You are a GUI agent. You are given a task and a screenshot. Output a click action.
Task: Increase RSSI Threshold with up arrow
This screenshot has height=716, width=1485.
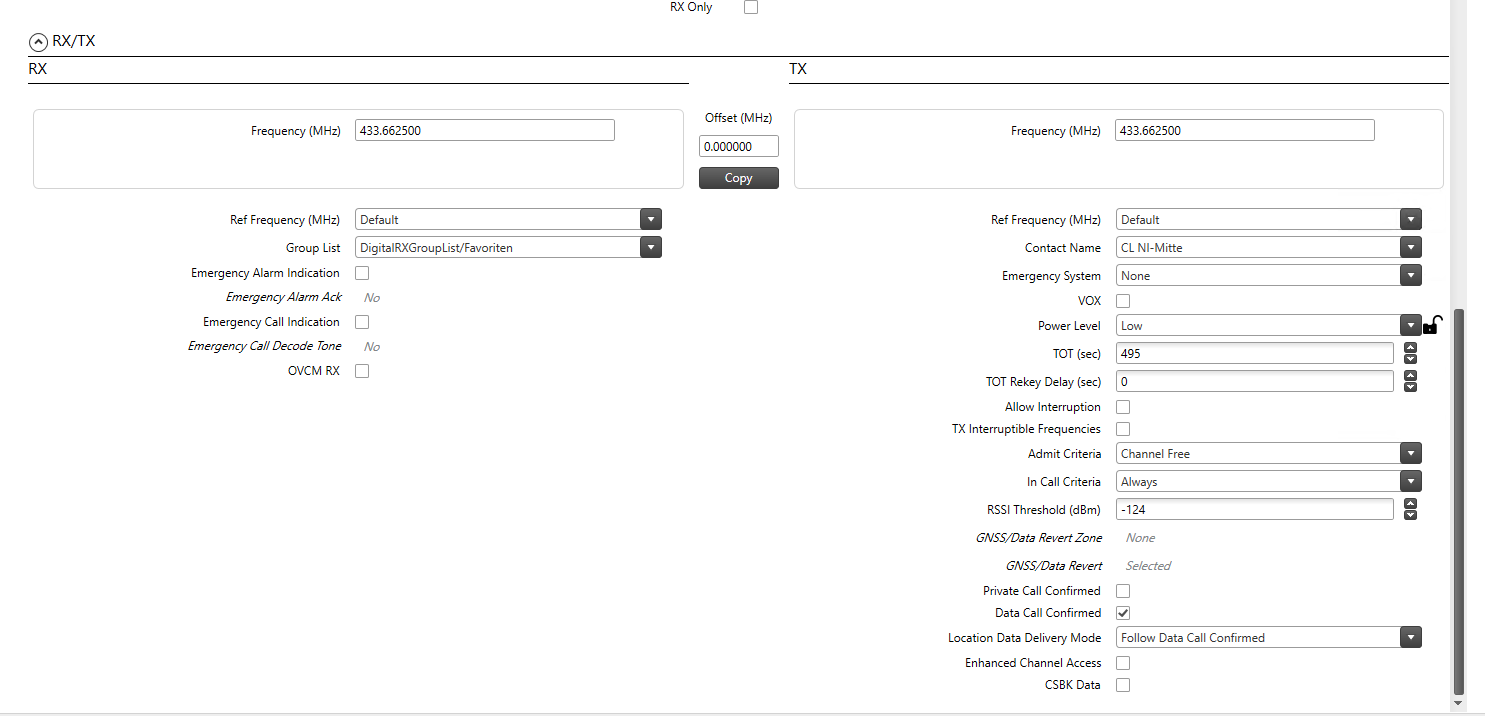click(1410, 504)
